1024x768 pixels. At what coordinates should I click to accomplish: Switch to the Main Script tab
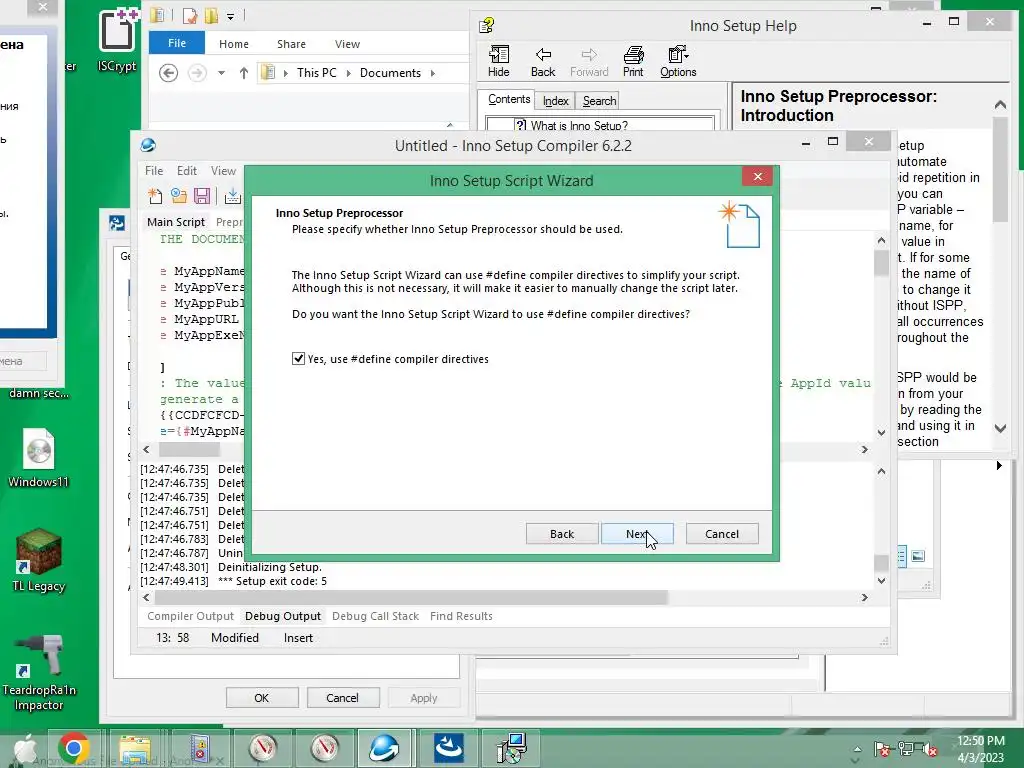[x=176, y=222]
